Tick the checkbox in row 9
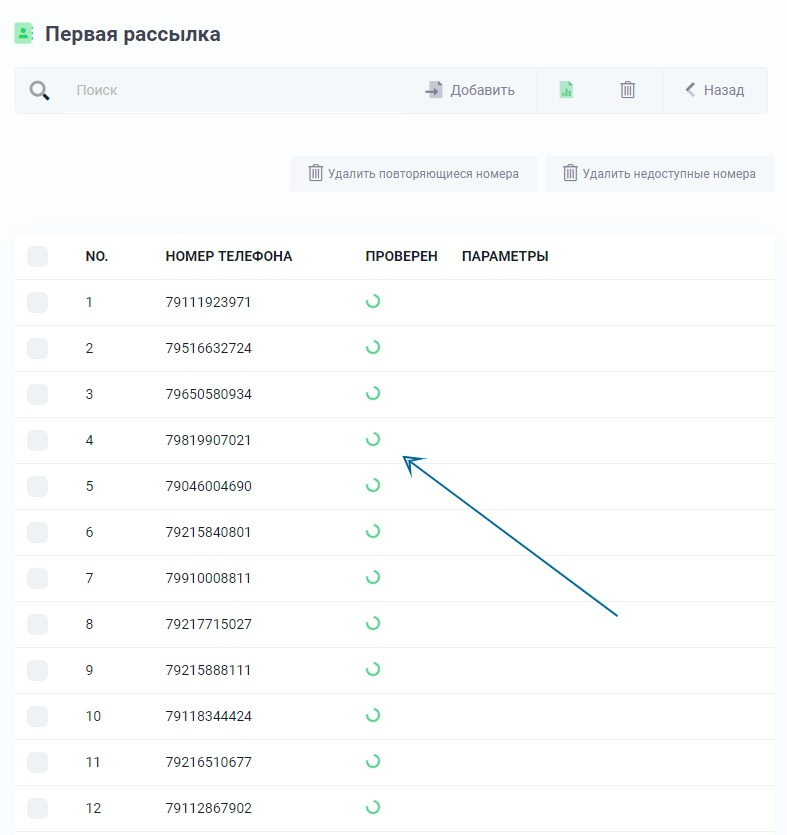 (37, 670)
